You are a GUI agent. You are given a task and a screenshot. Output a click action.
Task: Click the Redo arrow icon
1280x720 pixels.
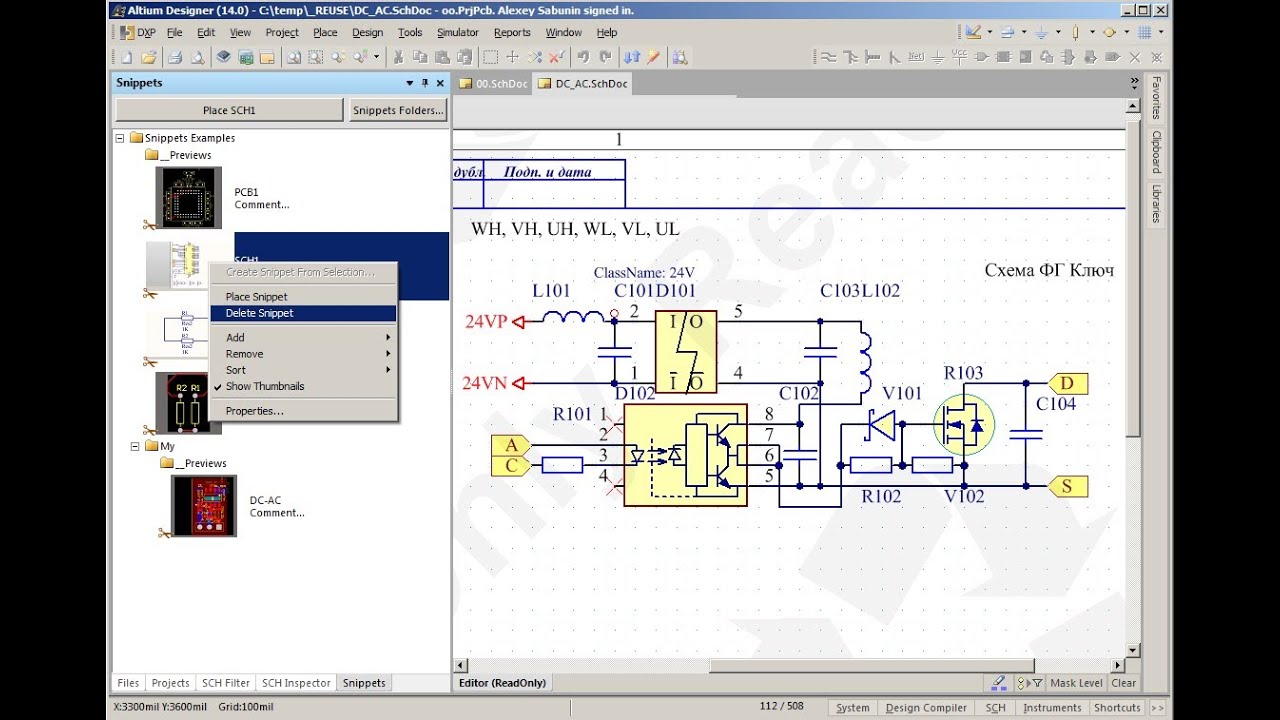[605, 57]
